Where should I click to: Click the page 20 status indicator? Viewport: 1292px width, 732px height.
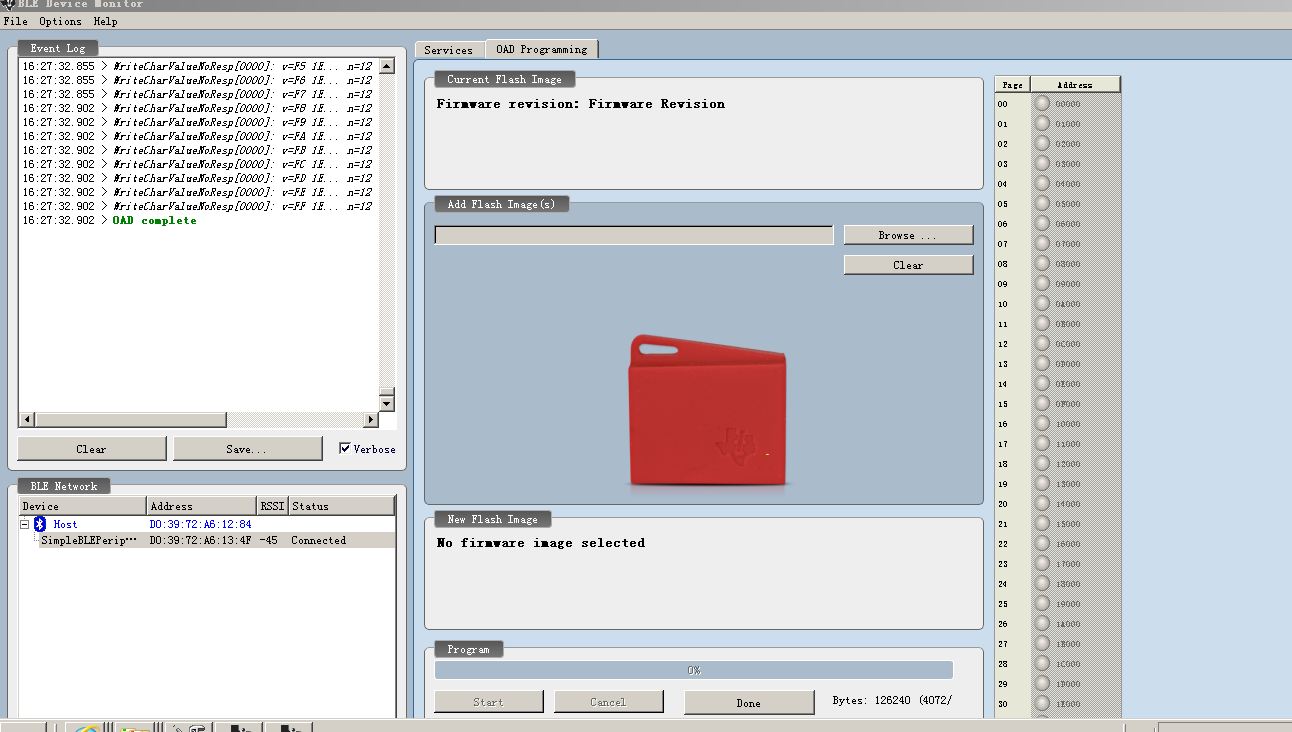[x=1042, y=503]
